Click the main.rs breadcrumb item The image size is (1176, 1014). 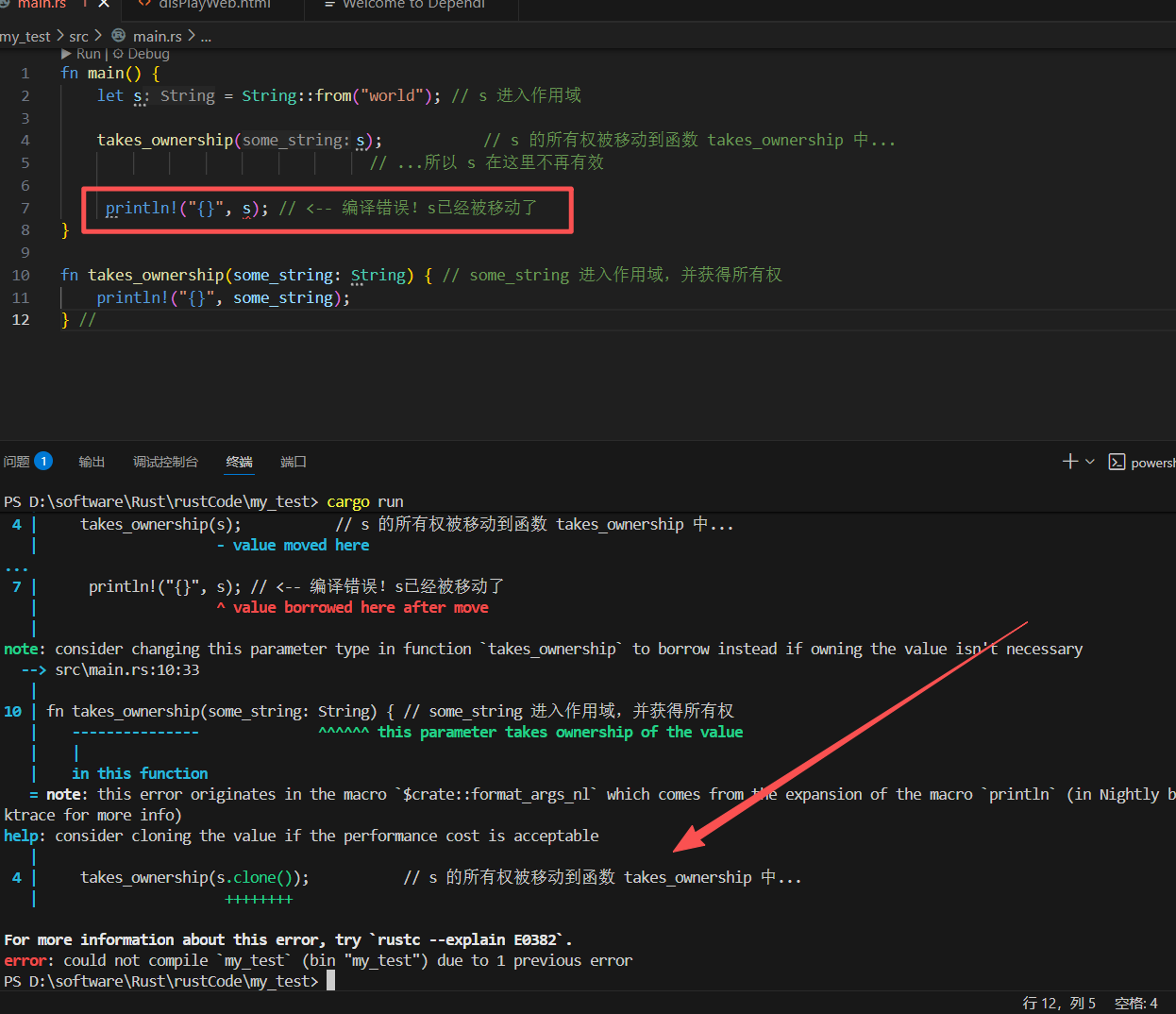tap(157, 36)
